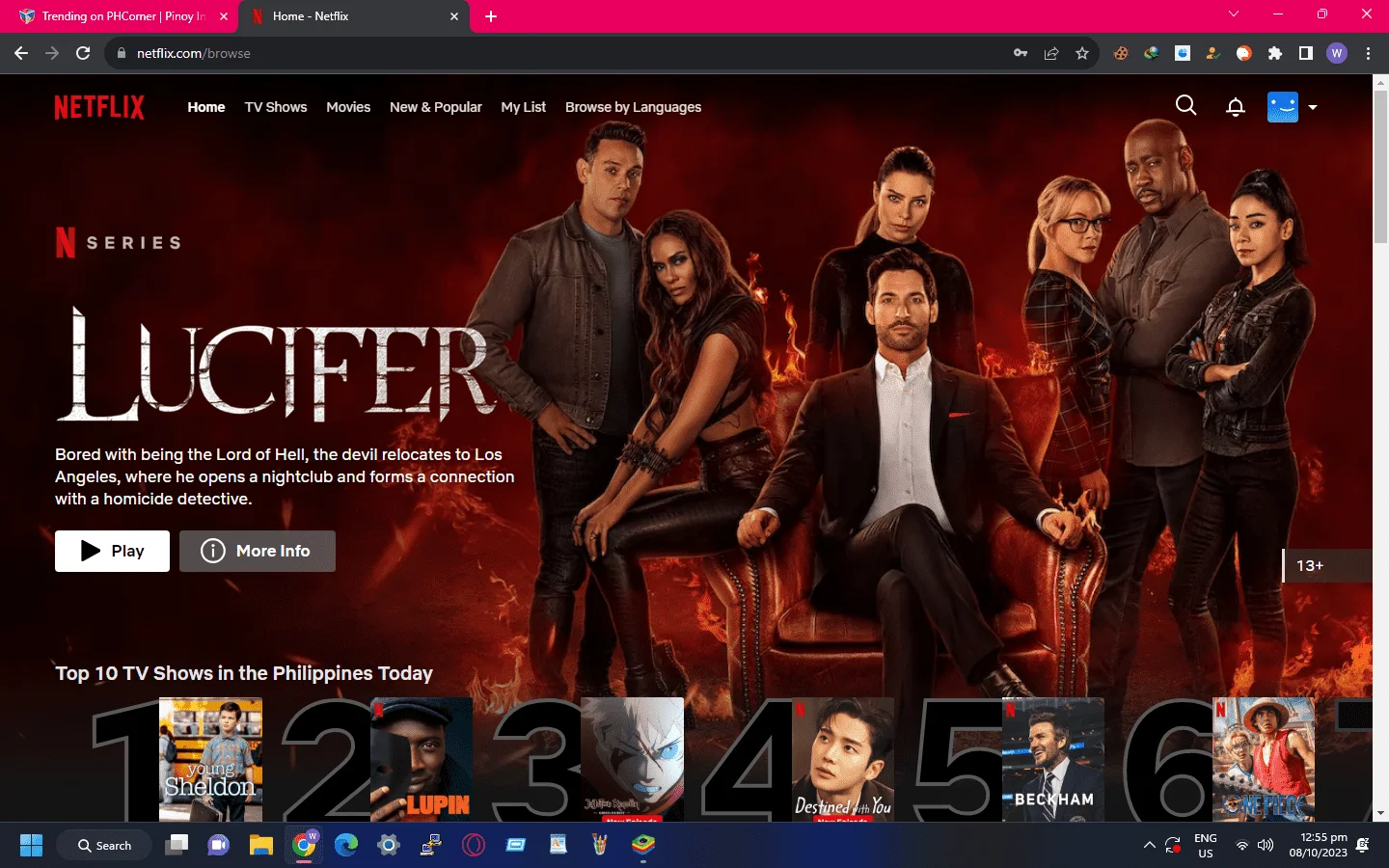The height and width of the screenshot is (868, 1389).
Task: Toggle the browser side panel
Action: pos(1306,53)
